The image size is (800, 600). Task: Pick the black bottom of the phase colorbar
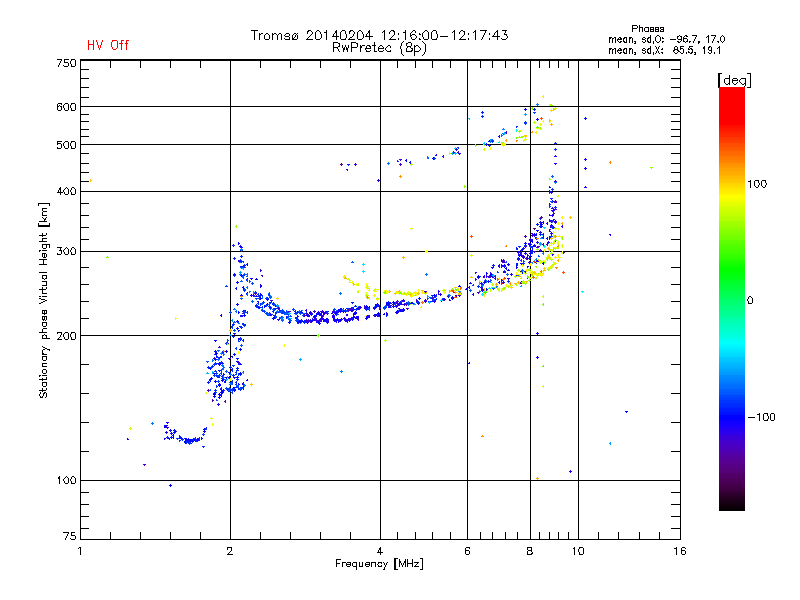[732, 504]
